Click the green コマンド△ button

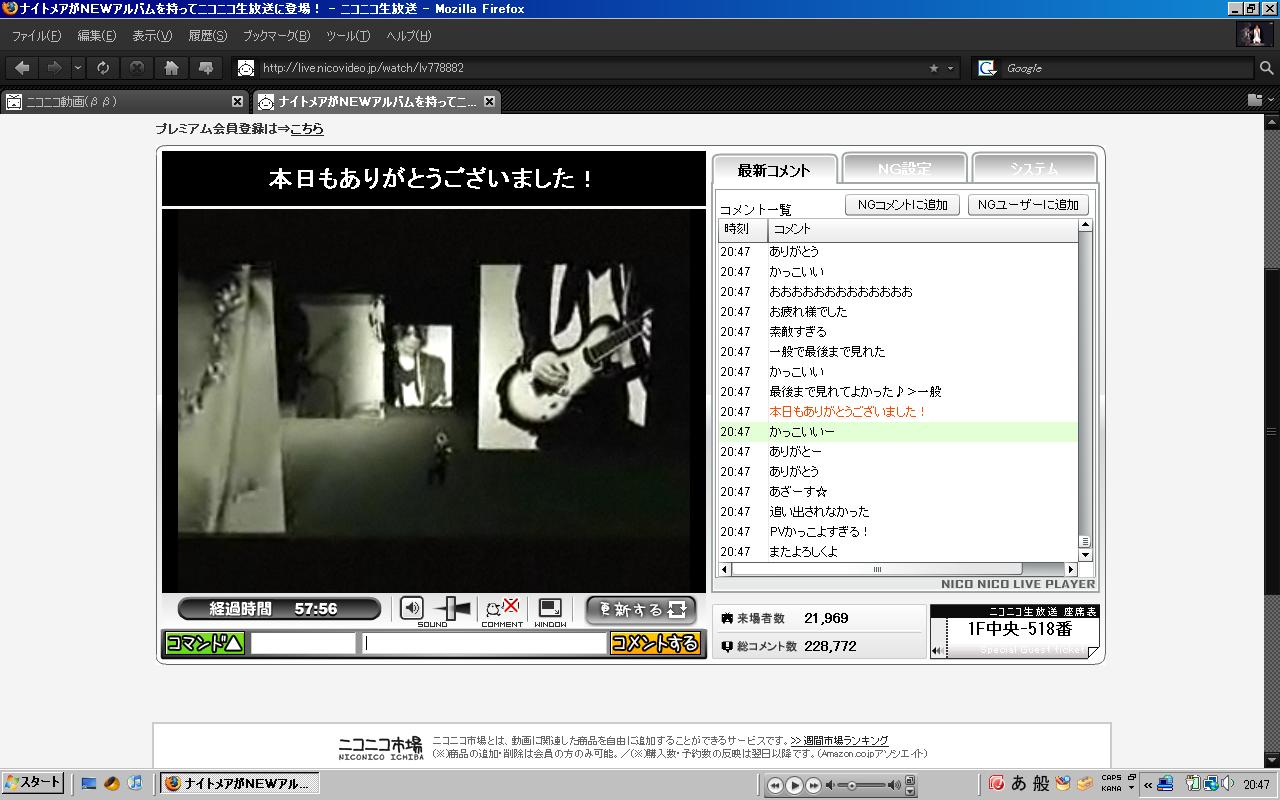pyautogui.click(x=204, y=643)
